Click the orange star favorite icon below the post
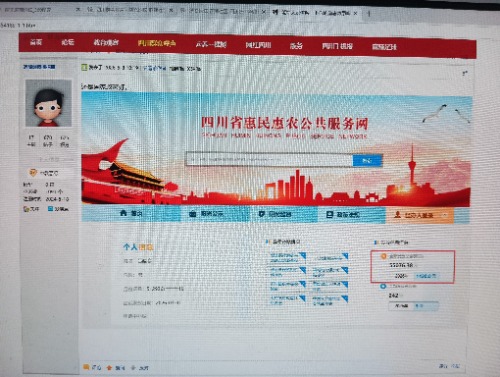The height and width of the screenshot is (377, 500). point(109,368)
